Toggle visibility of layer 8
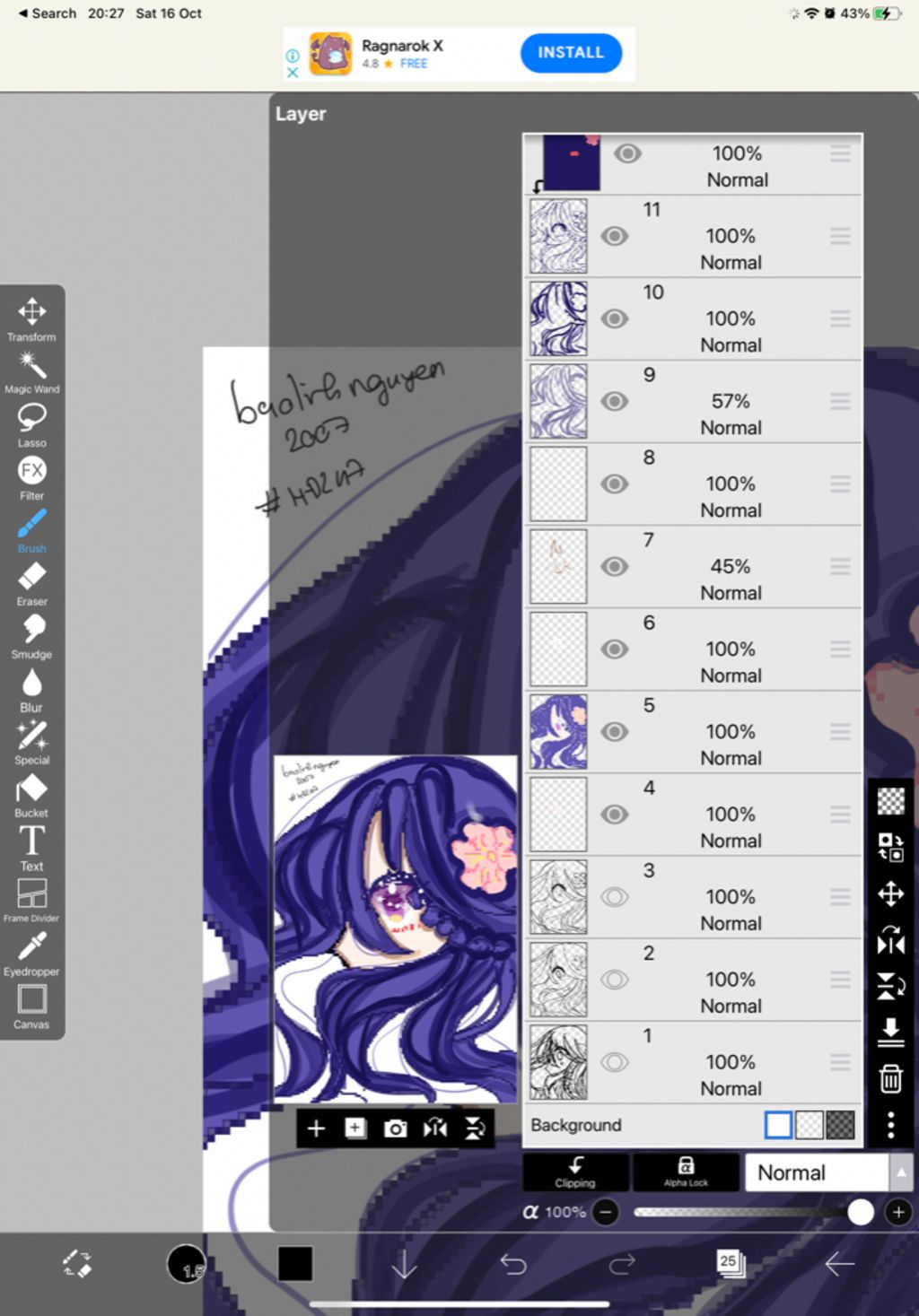 pyautogui.click(x=615, y=484)
